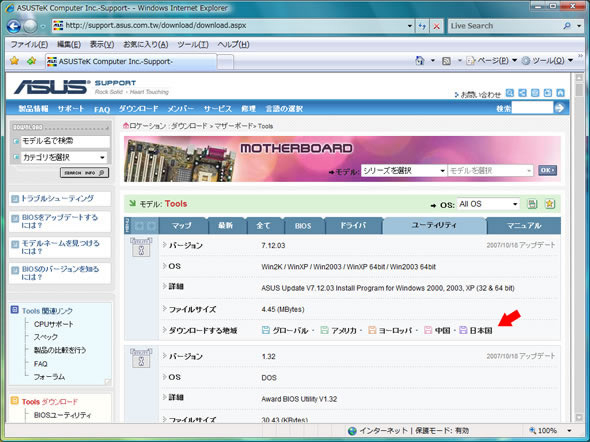This screenshot has width=590, height=442.
Task: Click the file icon for version 1.32
Action: 141,358
